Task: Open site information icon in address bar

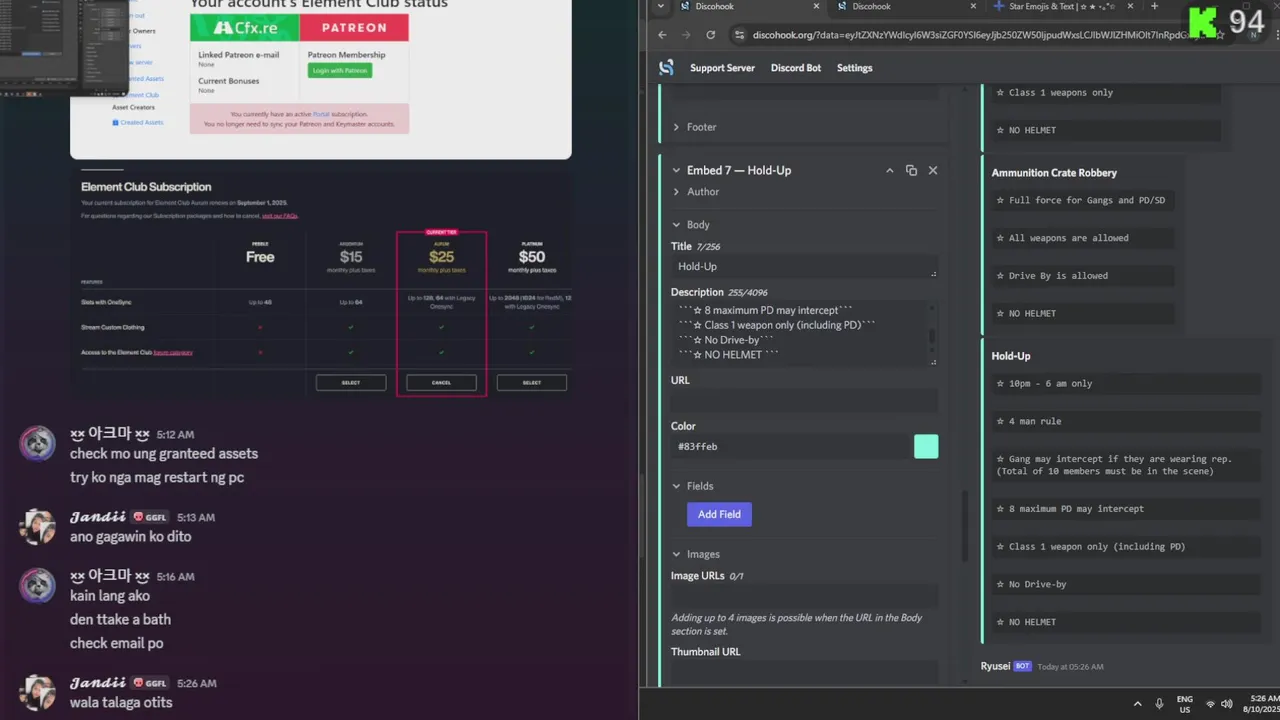Action: click(x=739, y=35)
